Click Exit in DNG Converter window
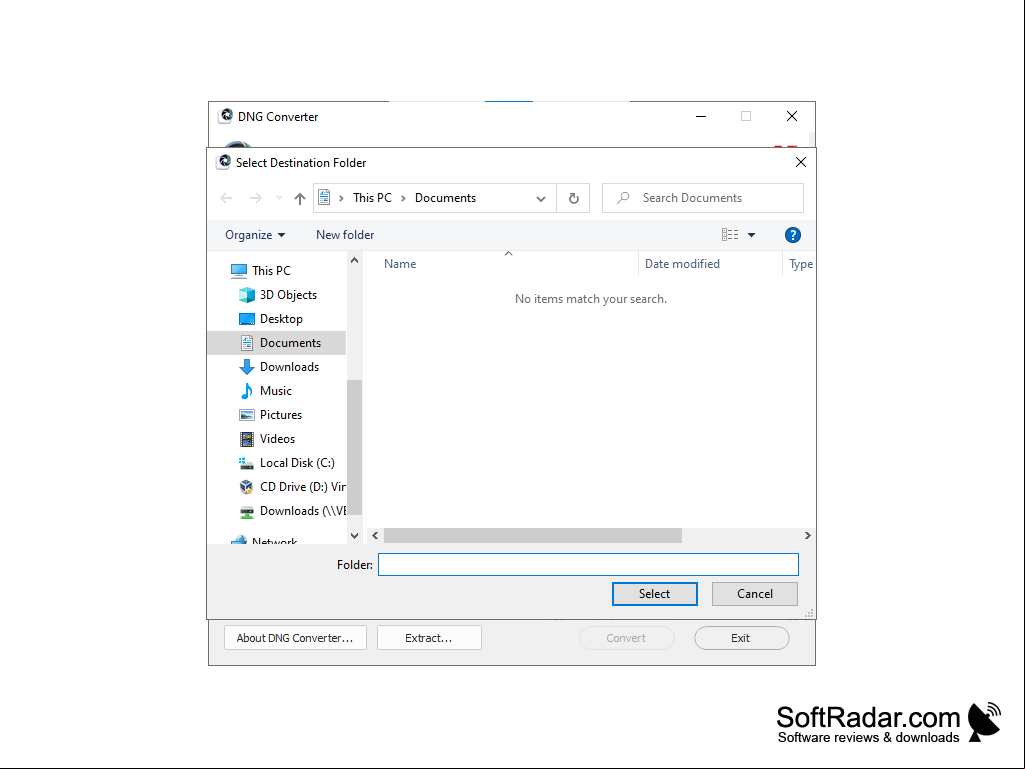The height and width of the screenshot is (769, 1025). point(741,638)
